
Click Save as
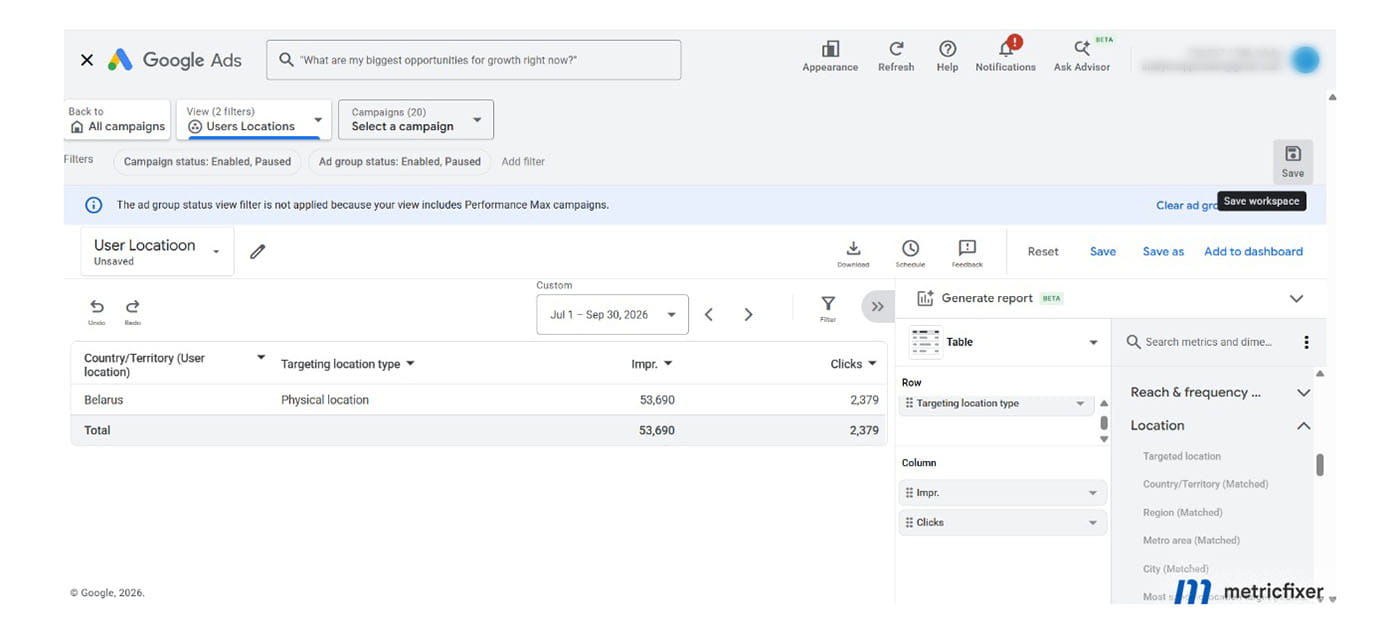click(1163, 252)
